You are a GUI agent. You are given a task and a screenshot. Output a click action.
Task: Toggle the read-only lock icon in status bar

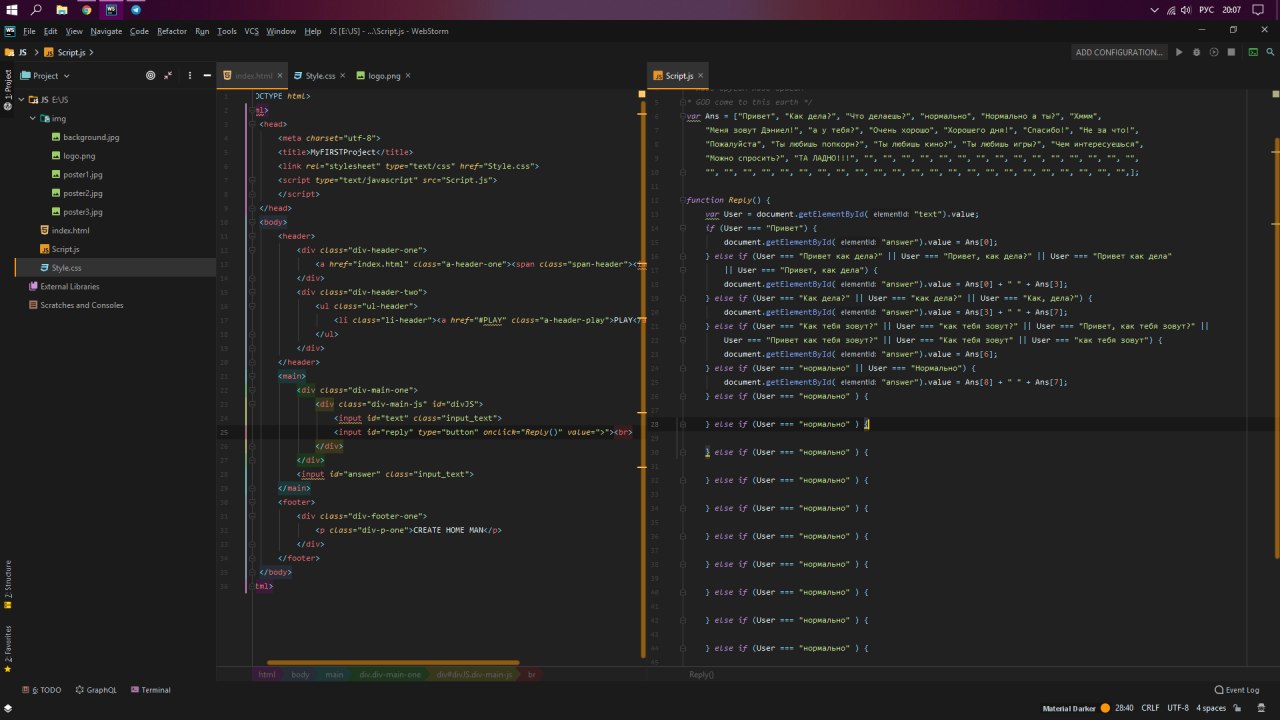1239,707
